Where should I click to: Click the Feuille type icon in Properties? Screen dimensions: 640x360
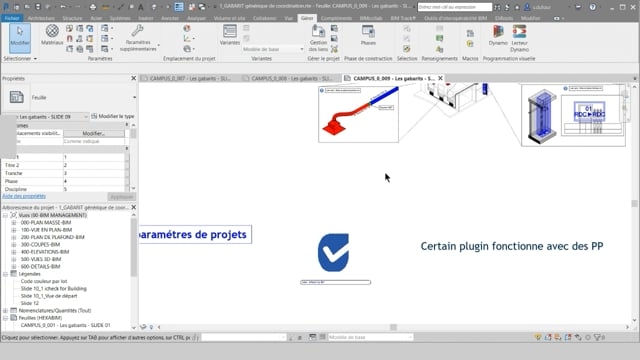click(16, 97)
